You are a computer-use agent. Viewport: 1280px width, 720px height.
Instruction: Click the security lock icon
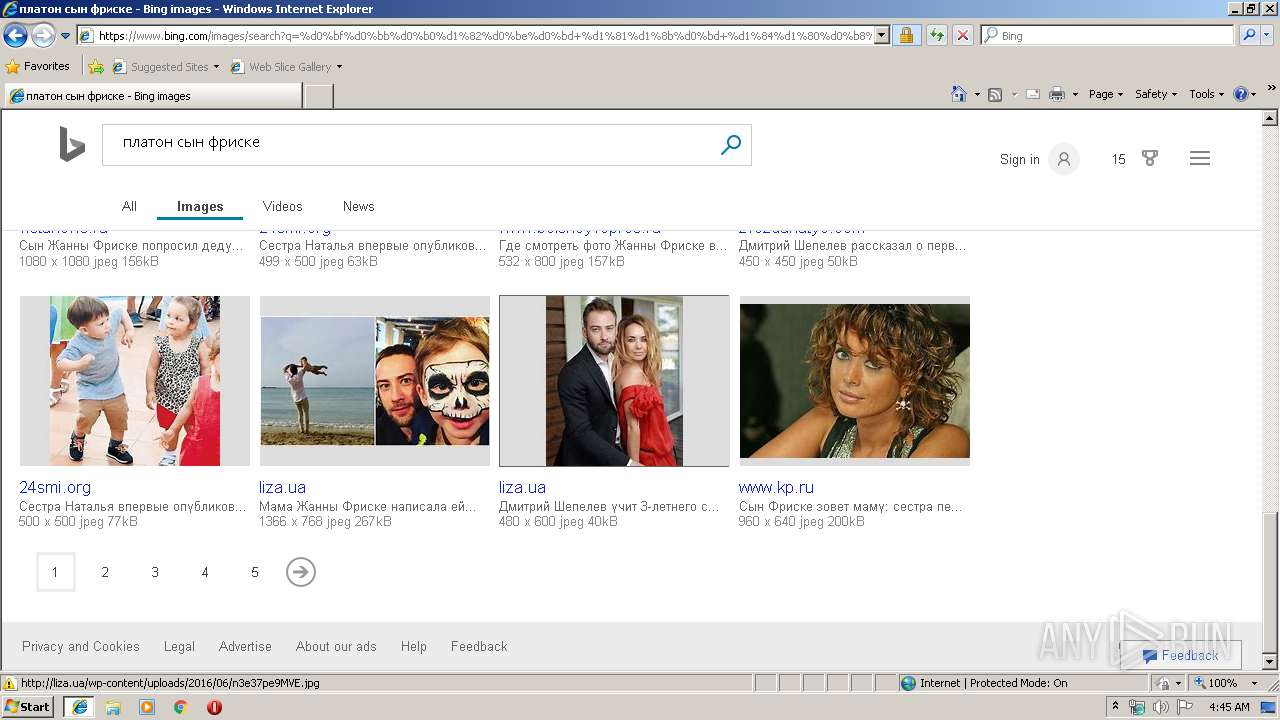906,35
